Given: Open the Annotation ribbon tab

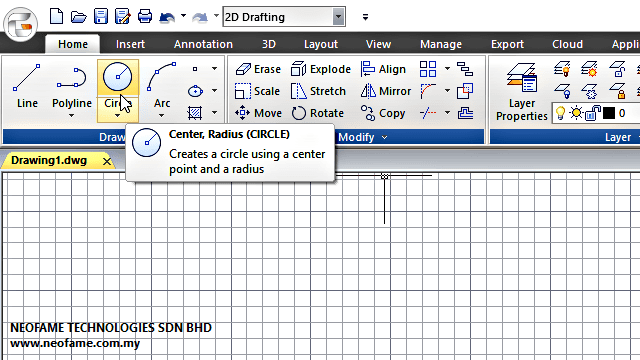Looking at the screenshot, I should (203, 44).
